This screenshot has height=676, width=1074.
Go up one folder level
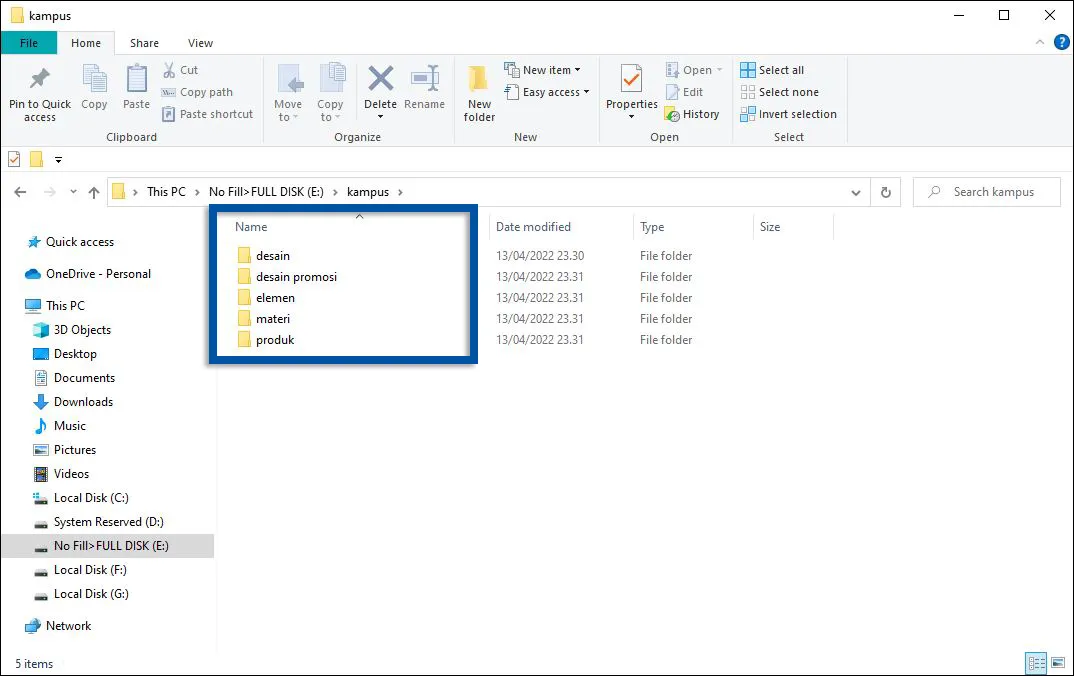point(94,192)
